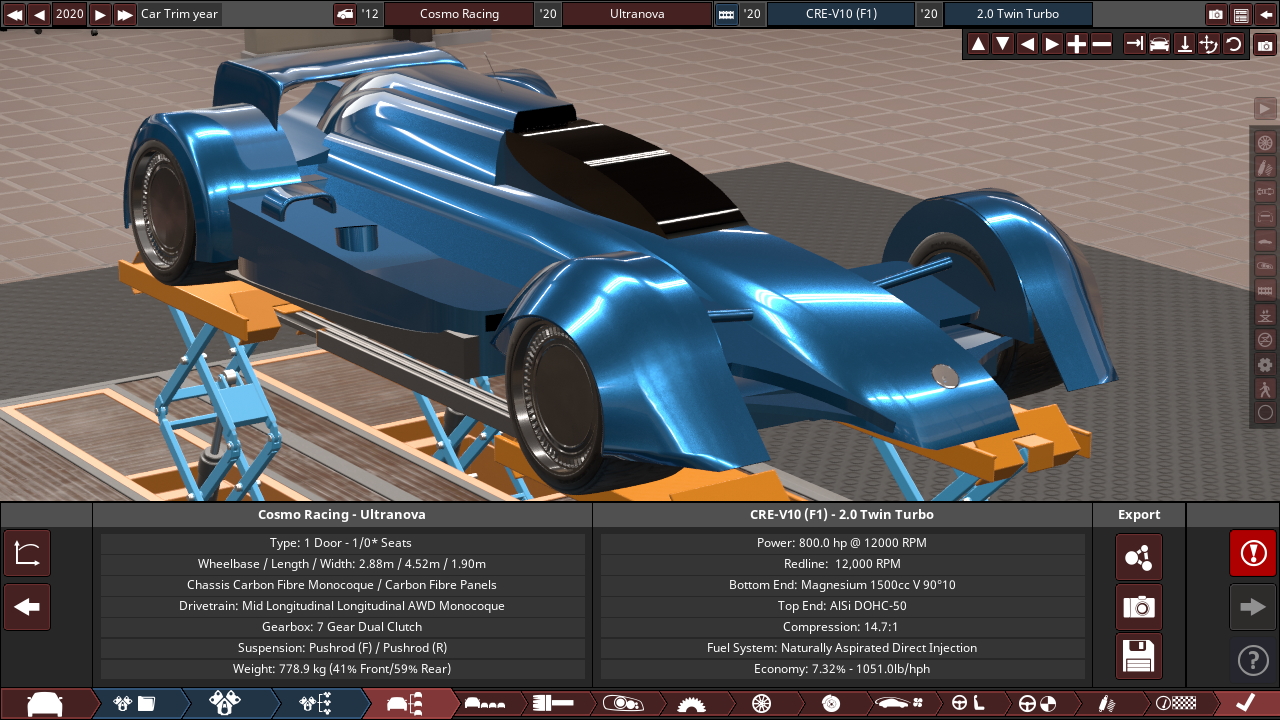Snap camera to top-down view
The height and width of the screenshot is (720, 1280).
1184,44
